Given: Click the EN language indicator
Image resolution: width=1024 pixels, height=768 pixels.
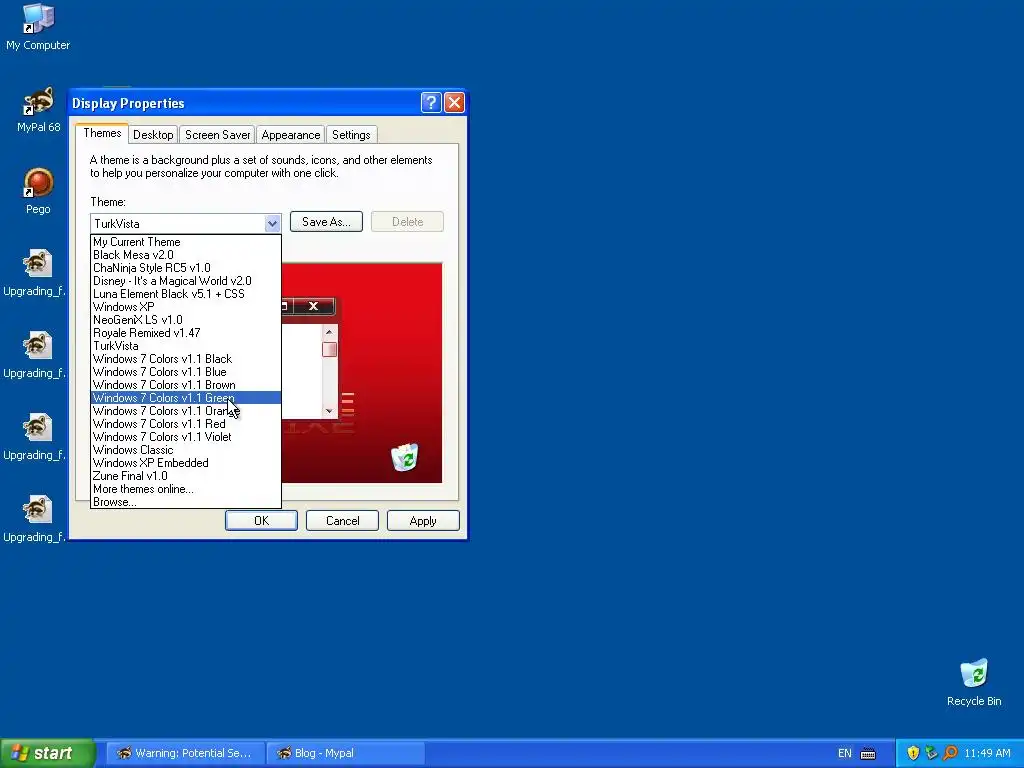Looking at the screenshot, I should pos(844,753).
